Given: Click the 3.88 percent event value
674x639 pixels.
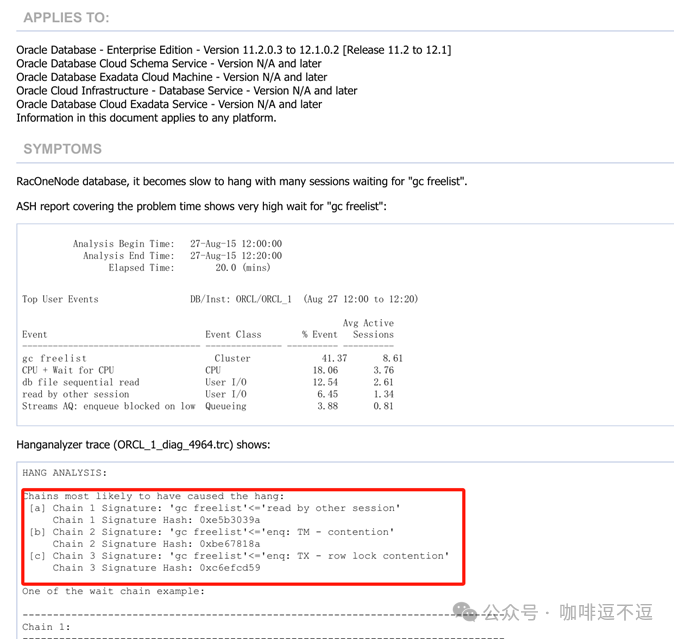Looking at the screenshot, I should click(328, 407).
